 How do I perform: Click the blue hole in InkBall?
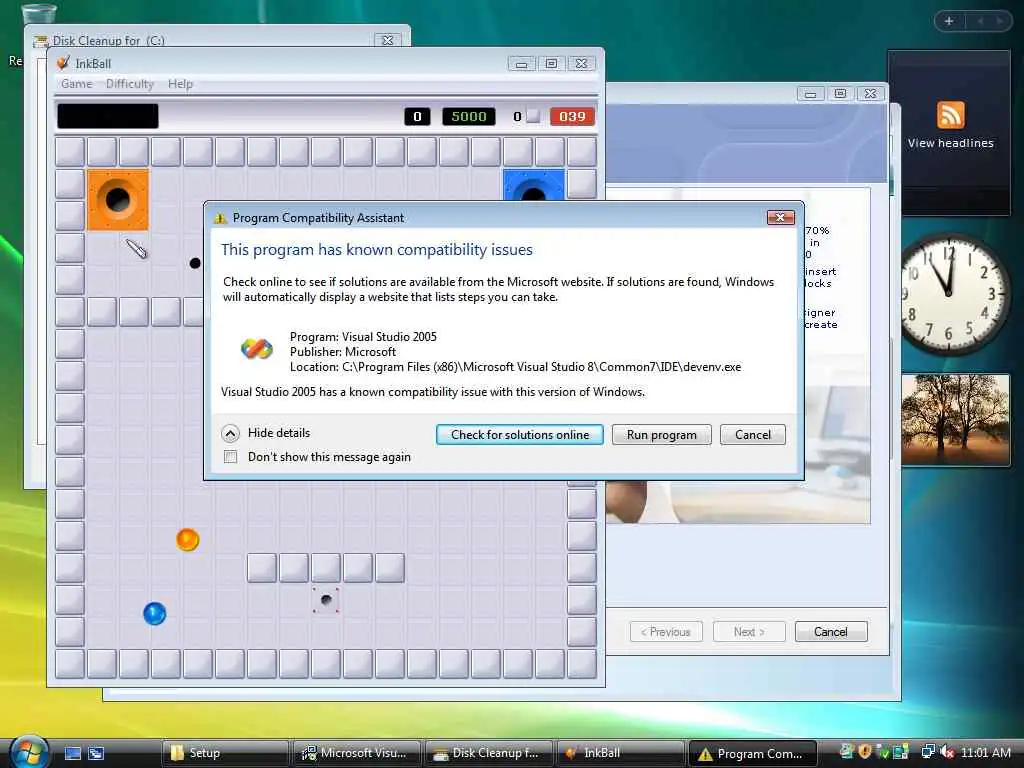tap(534, 185)
